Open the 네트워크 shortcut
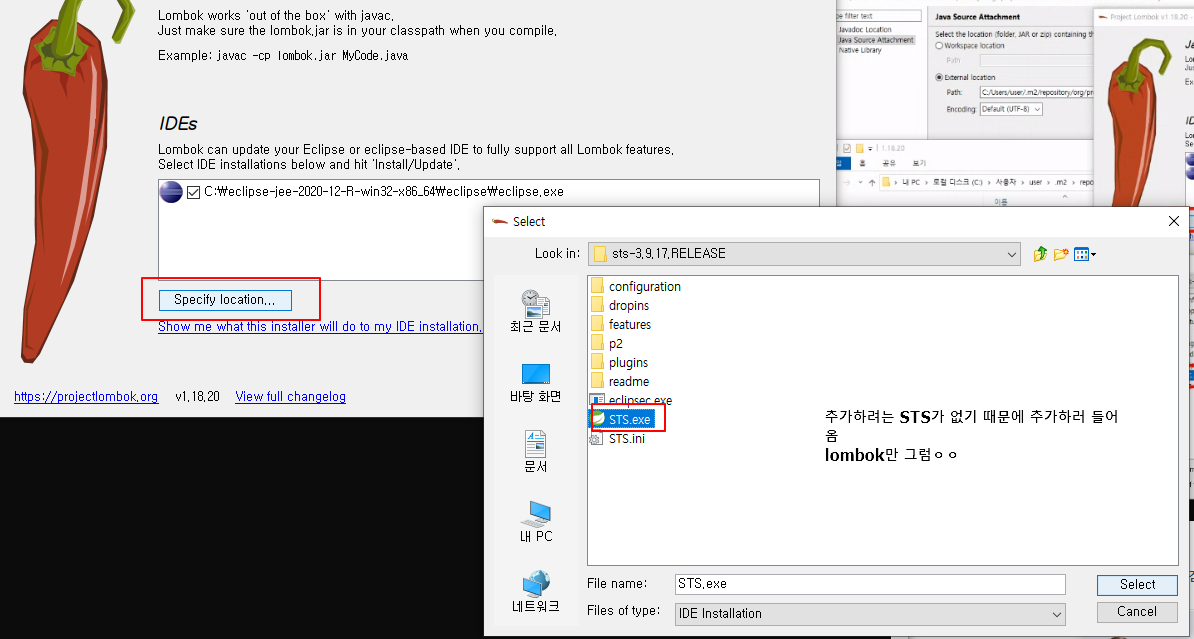 coord(536,592)
